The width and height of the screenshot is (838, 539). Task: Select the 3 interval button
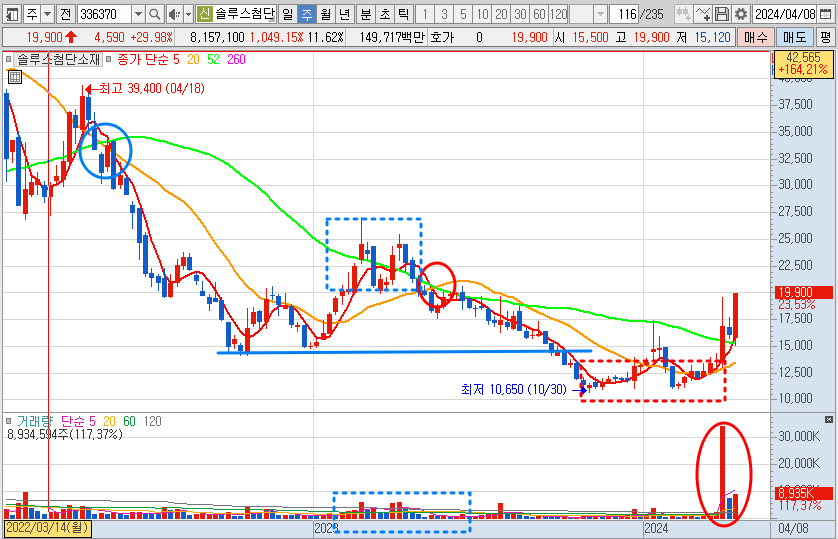(444, 14)
